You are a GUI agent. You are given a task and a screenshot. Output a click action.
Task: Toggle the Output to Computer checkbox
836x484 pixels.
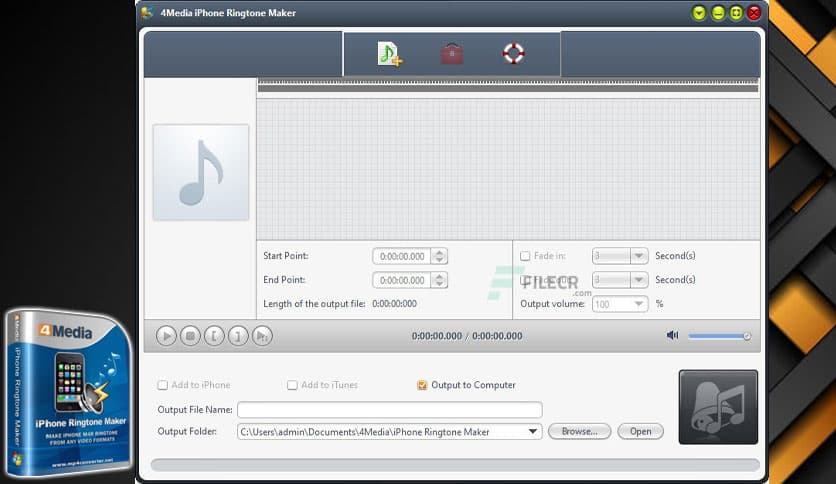422,385
